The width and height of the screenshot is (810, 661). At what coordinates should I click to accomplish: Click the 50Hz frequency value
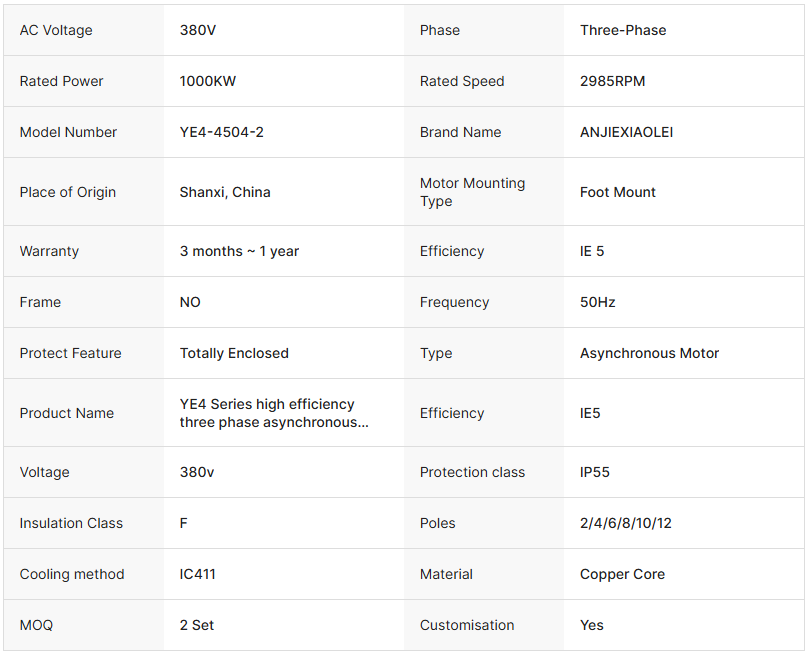(598, 302)
